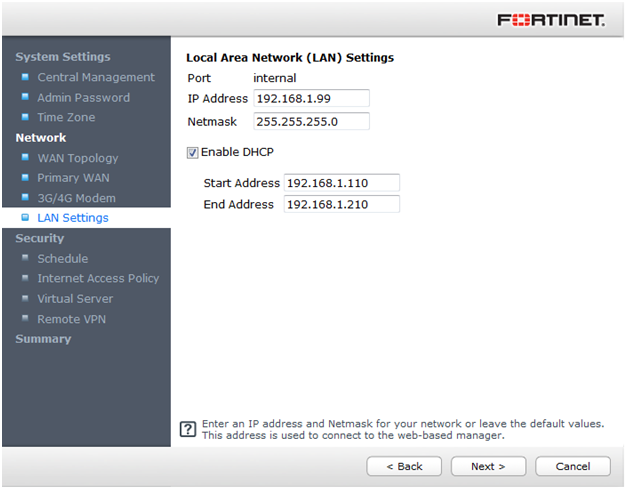Click the Network section heading
The image size is (629, 496).
coord(41,138)
